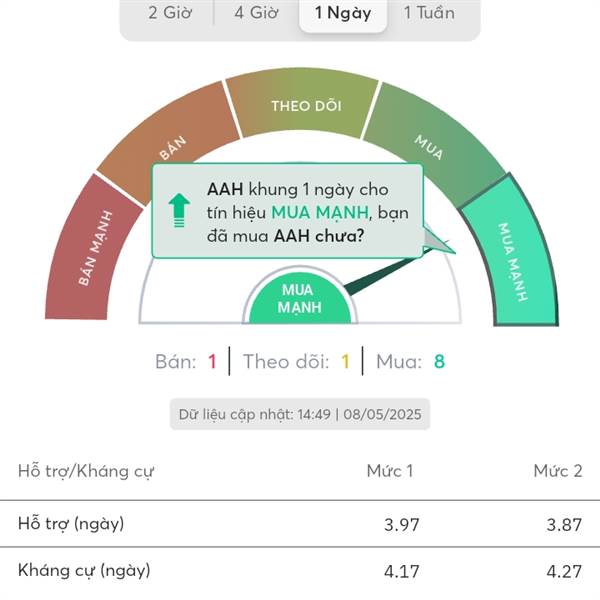Select the 4 Giờ timeframe tab
Viewport: 600px width, 600px height.
[256, 13]
